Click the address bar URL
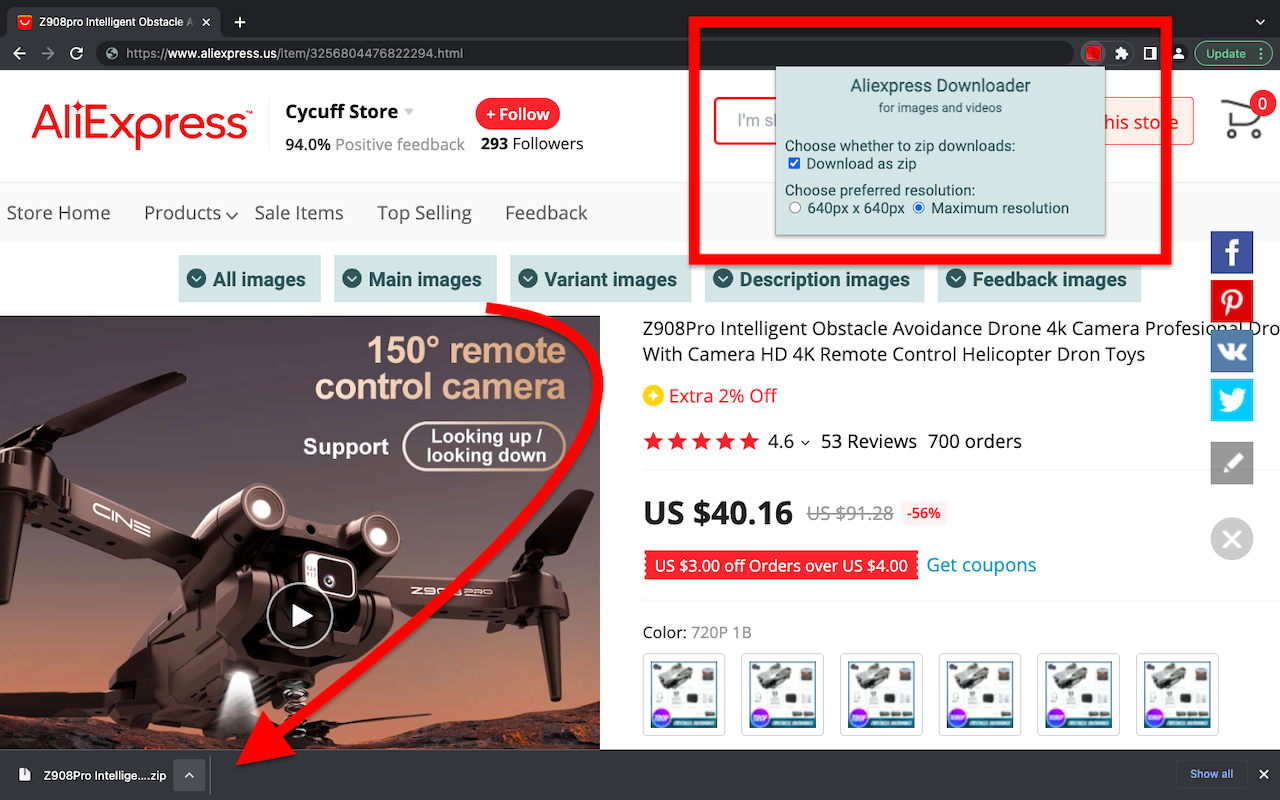This screenshot has height=800, width=1280. (295, 54)
